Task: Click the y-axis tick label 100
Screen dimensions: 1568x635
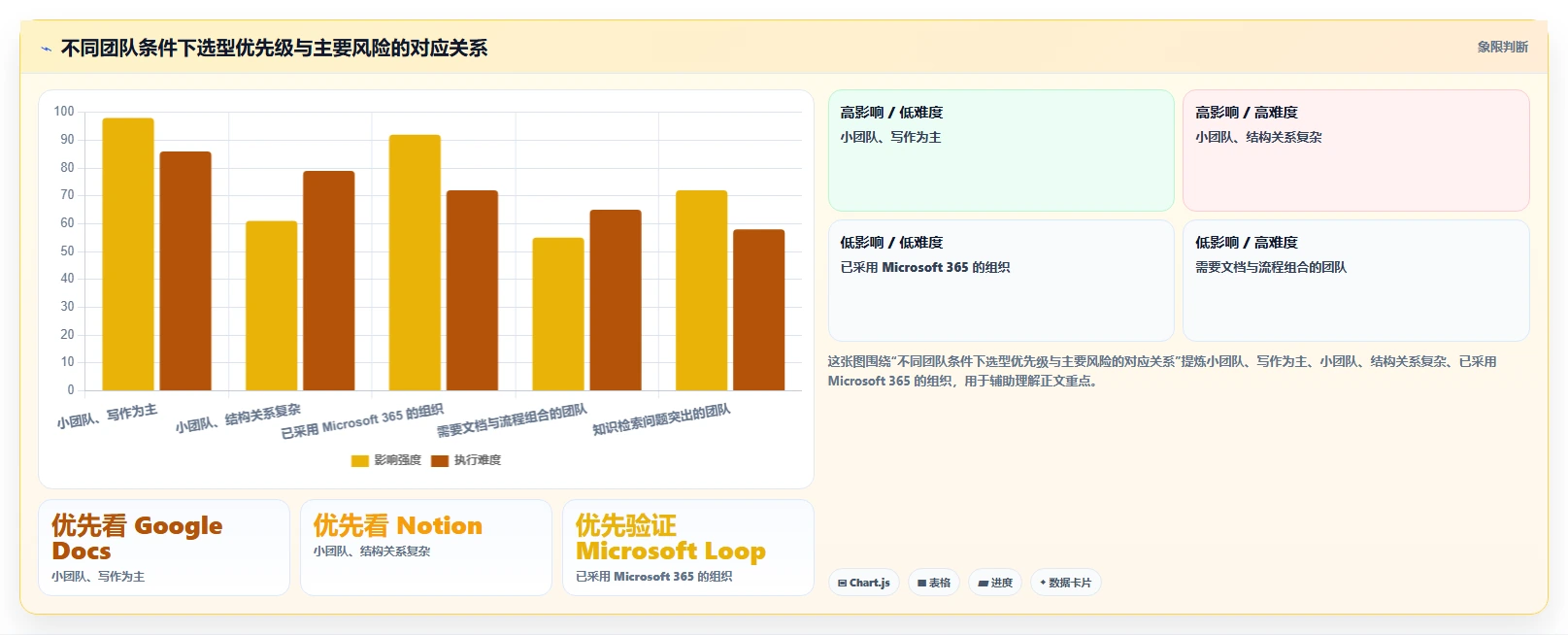Action: [x=64, y=112]
